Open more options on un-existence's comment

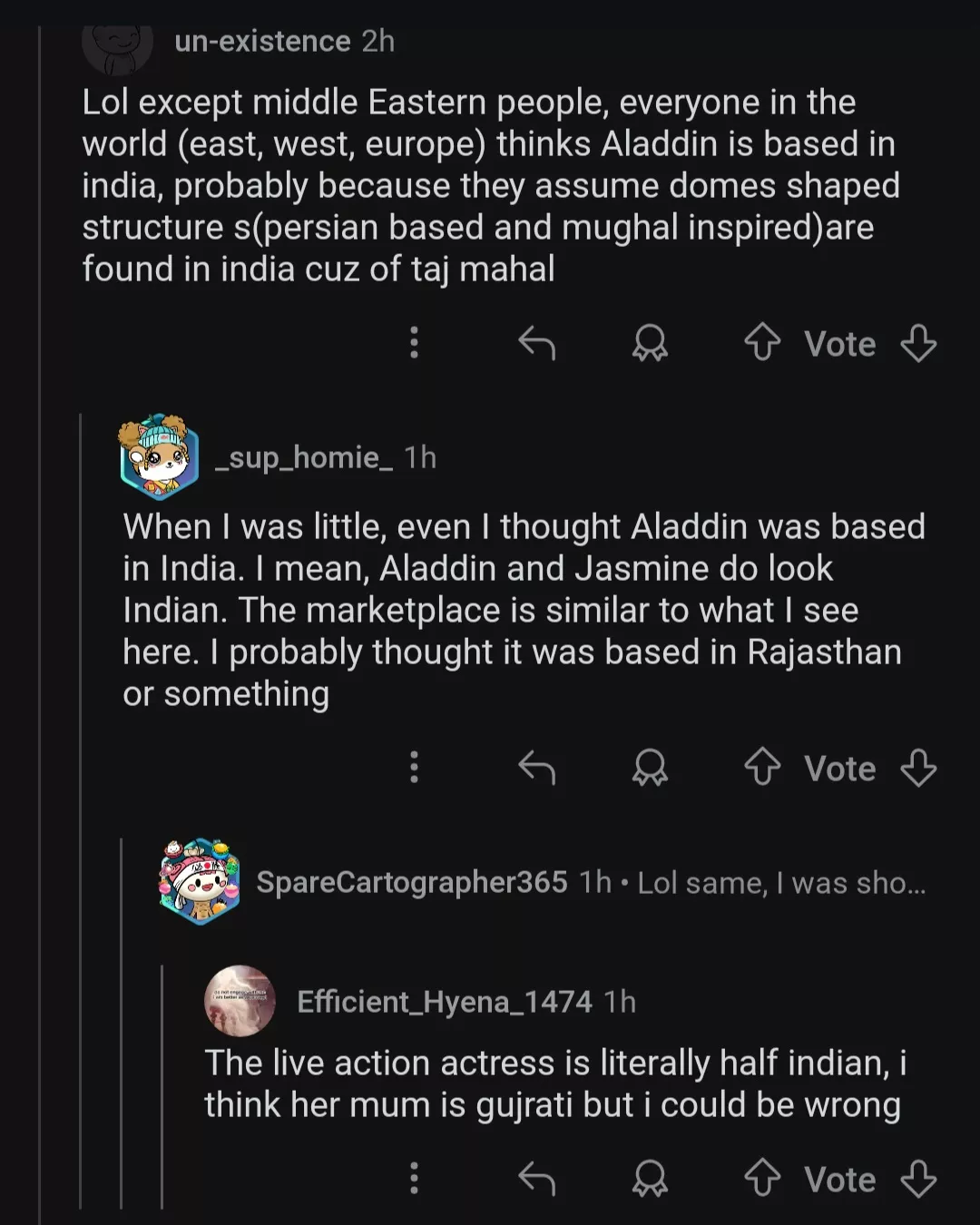tap(414, 343)
